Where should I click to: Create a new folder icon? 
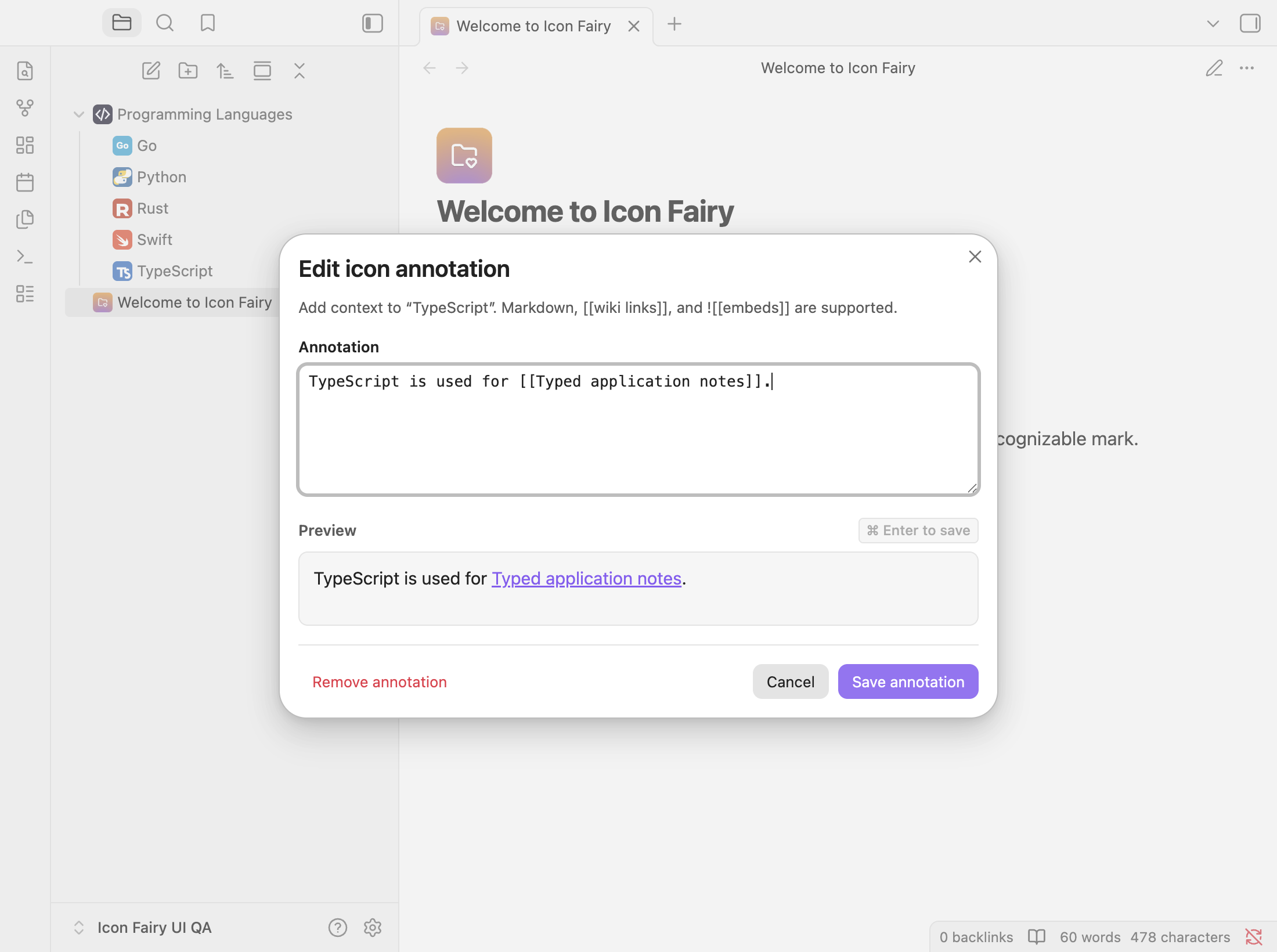pyautogui.click(x=188, y=71)
